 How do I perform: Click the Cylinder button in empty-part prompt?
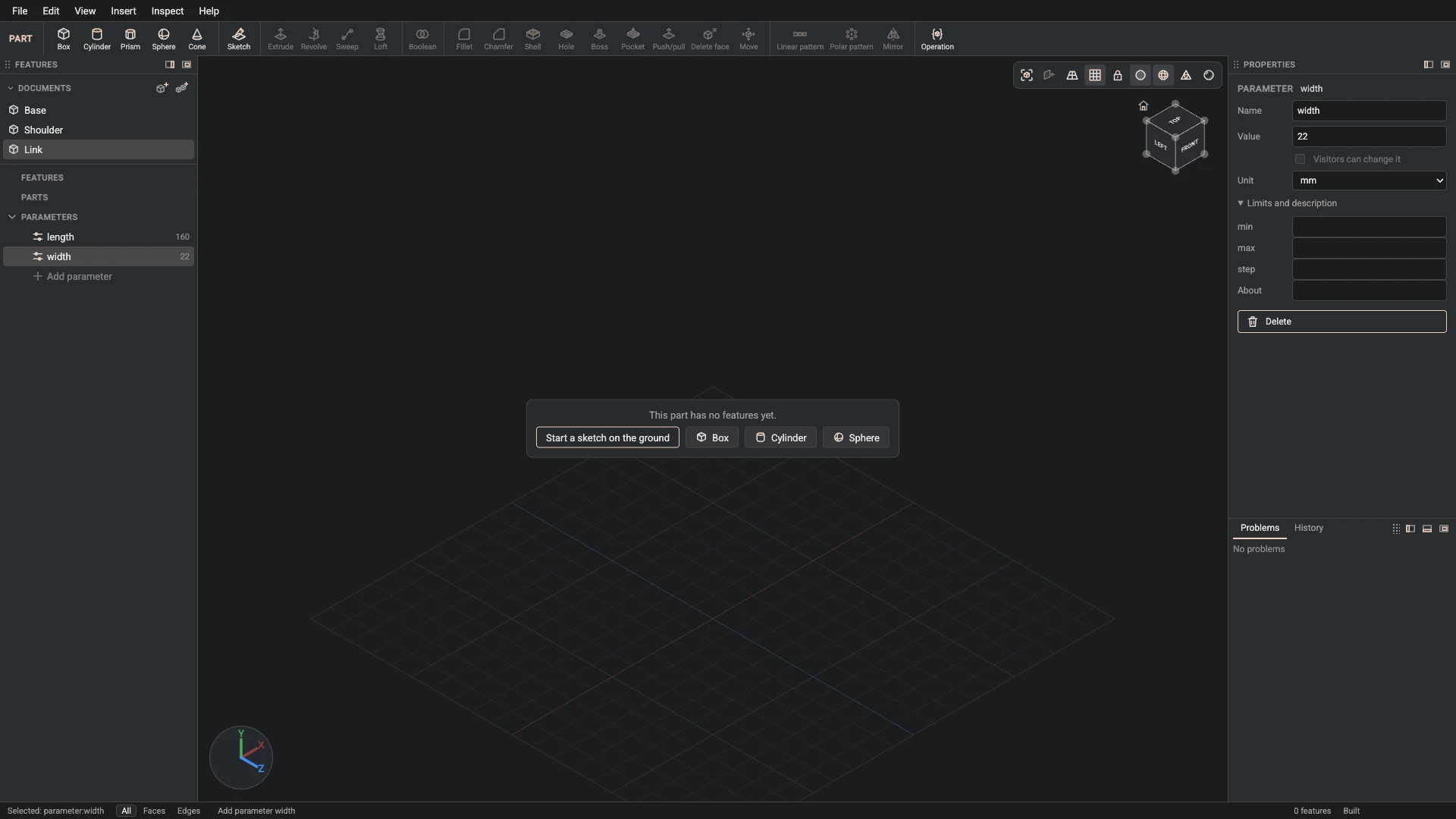[780, 438]
